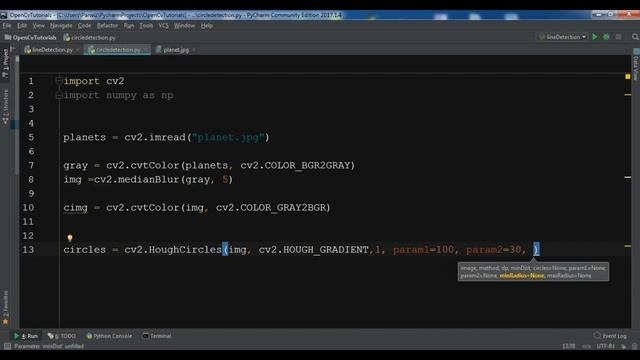This screenshot has height=360, width=640.
Task: Open the Favorites tool window sidebar button
Action: point(5,307)
